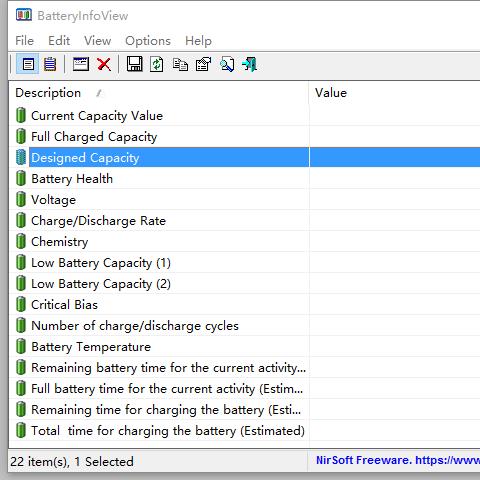This screenshot has width=480, height=480.
Task: Sort by the Value column header
Action: click(x=395, y=93)
